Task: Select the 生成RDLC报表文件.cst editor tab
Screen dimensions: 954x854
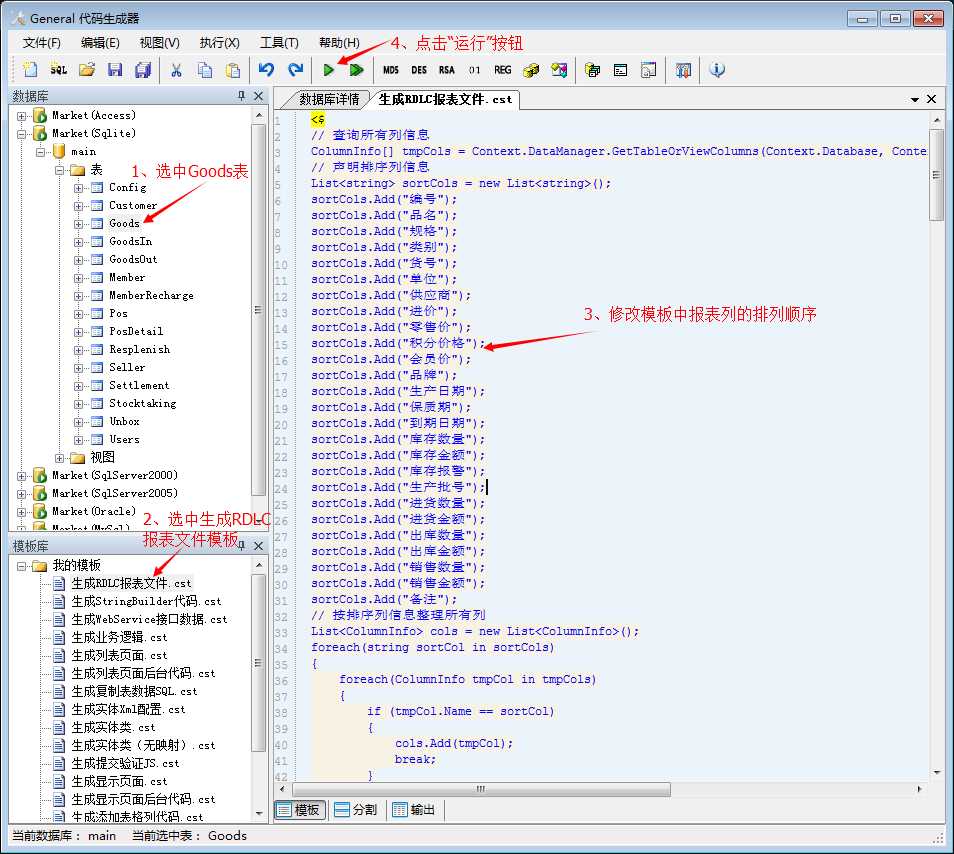Action: [445, 99]
